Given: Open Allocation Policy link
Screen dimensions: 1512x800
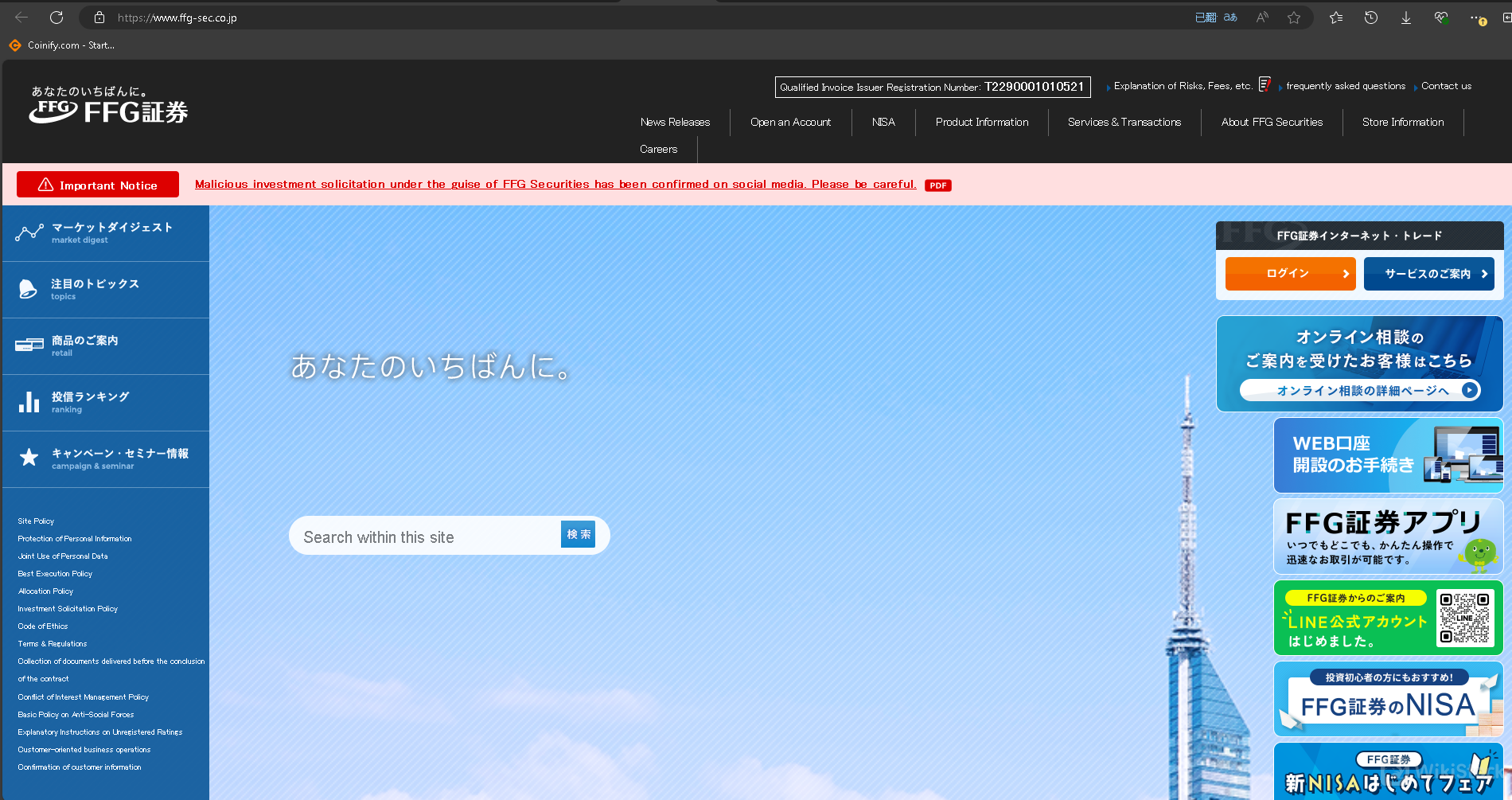Looking at the screenshot, I should (45, 591).
